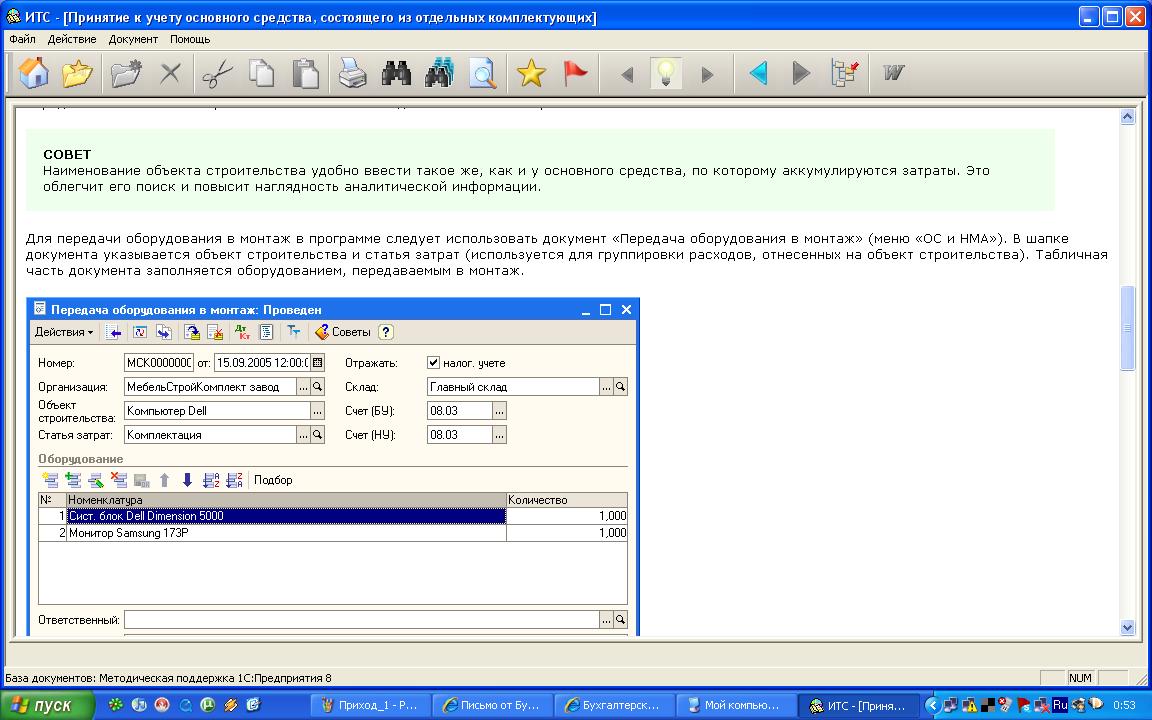Click the W Word export icon
1152x720 pixels.
pos(893,74)
